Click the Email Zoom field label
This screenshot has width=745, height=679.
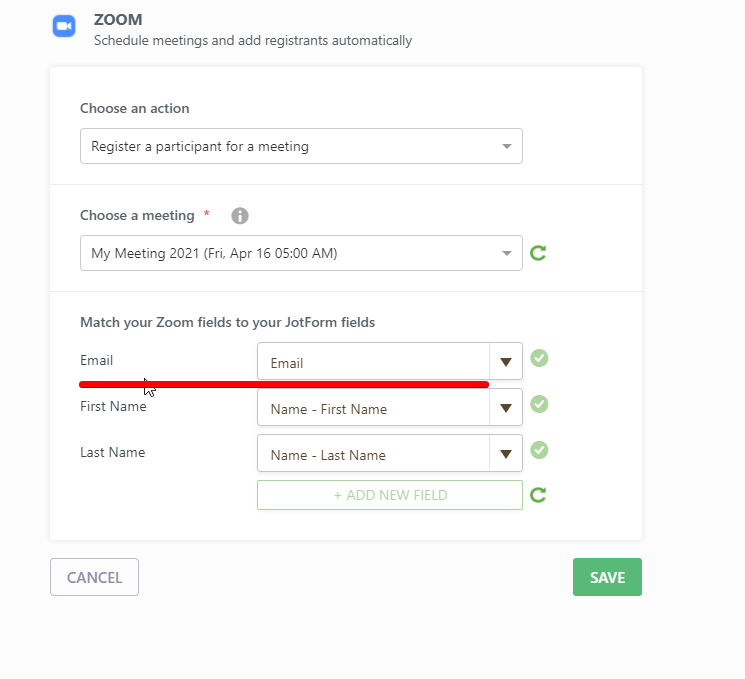coord(96,360)
